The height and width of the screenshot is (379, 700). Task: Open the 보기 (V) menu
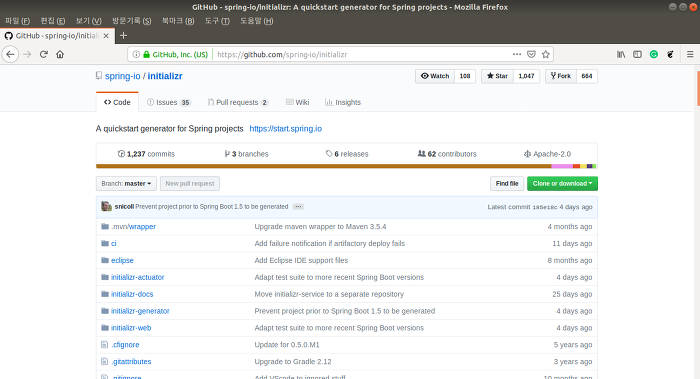[88, 21]
